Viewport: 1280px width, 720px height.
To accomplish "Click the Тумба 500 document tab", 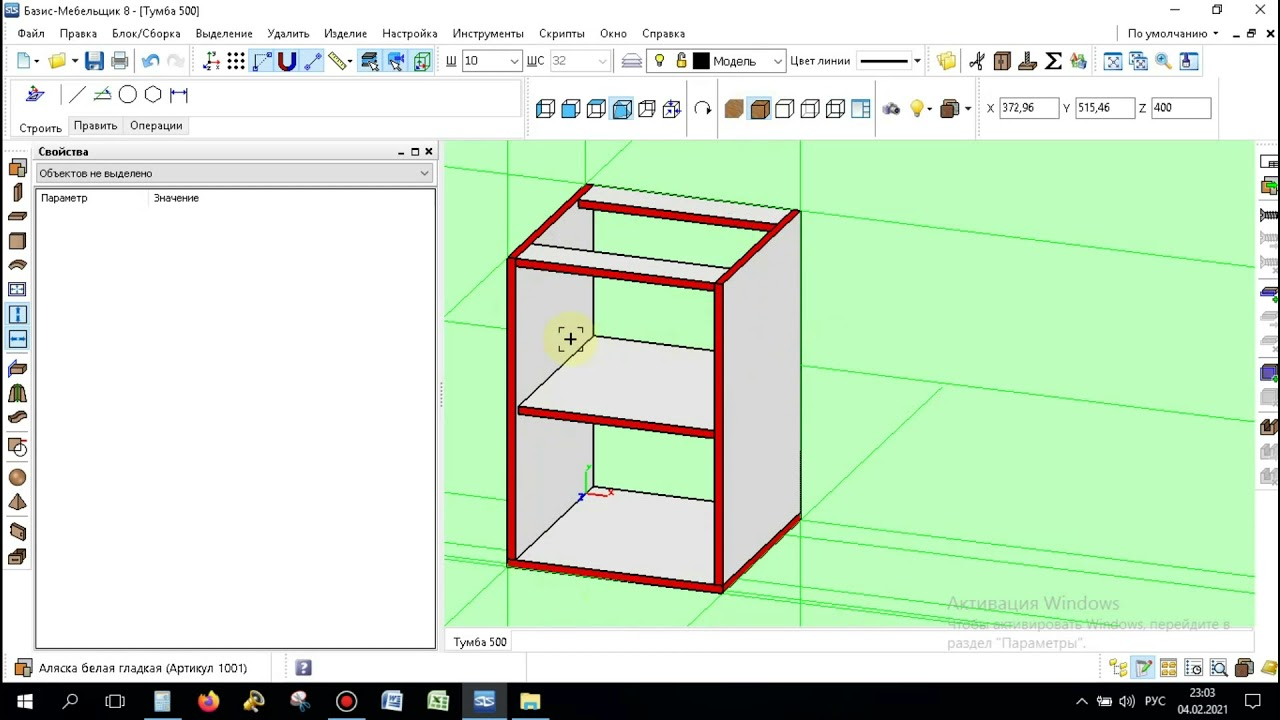I will tap(480, 642).
